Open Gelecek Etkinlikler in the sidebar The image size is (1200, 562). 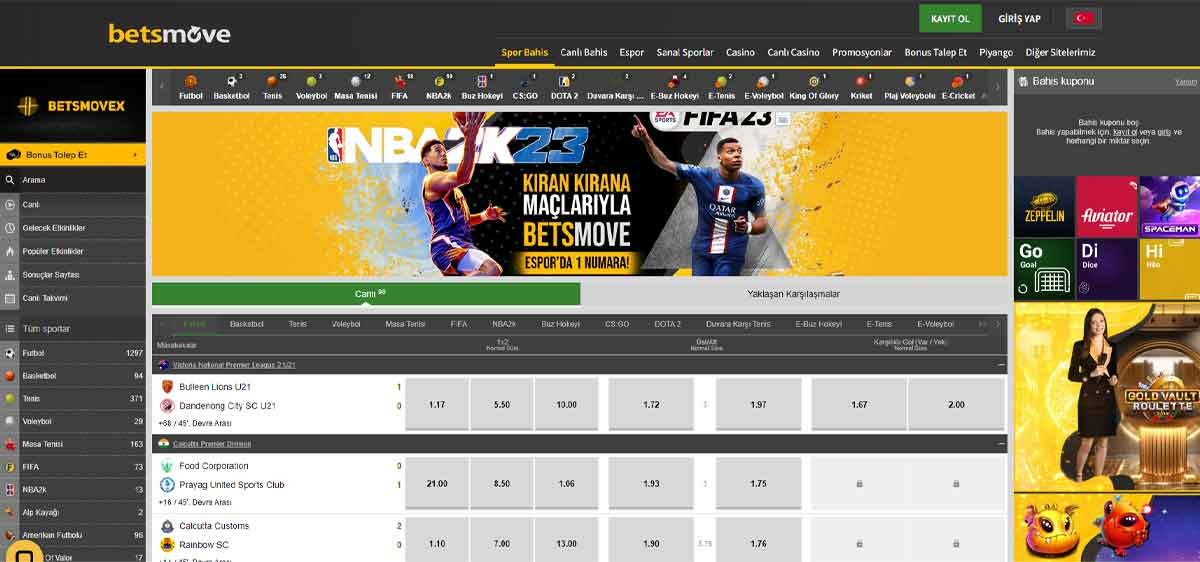tap(73, 228)
